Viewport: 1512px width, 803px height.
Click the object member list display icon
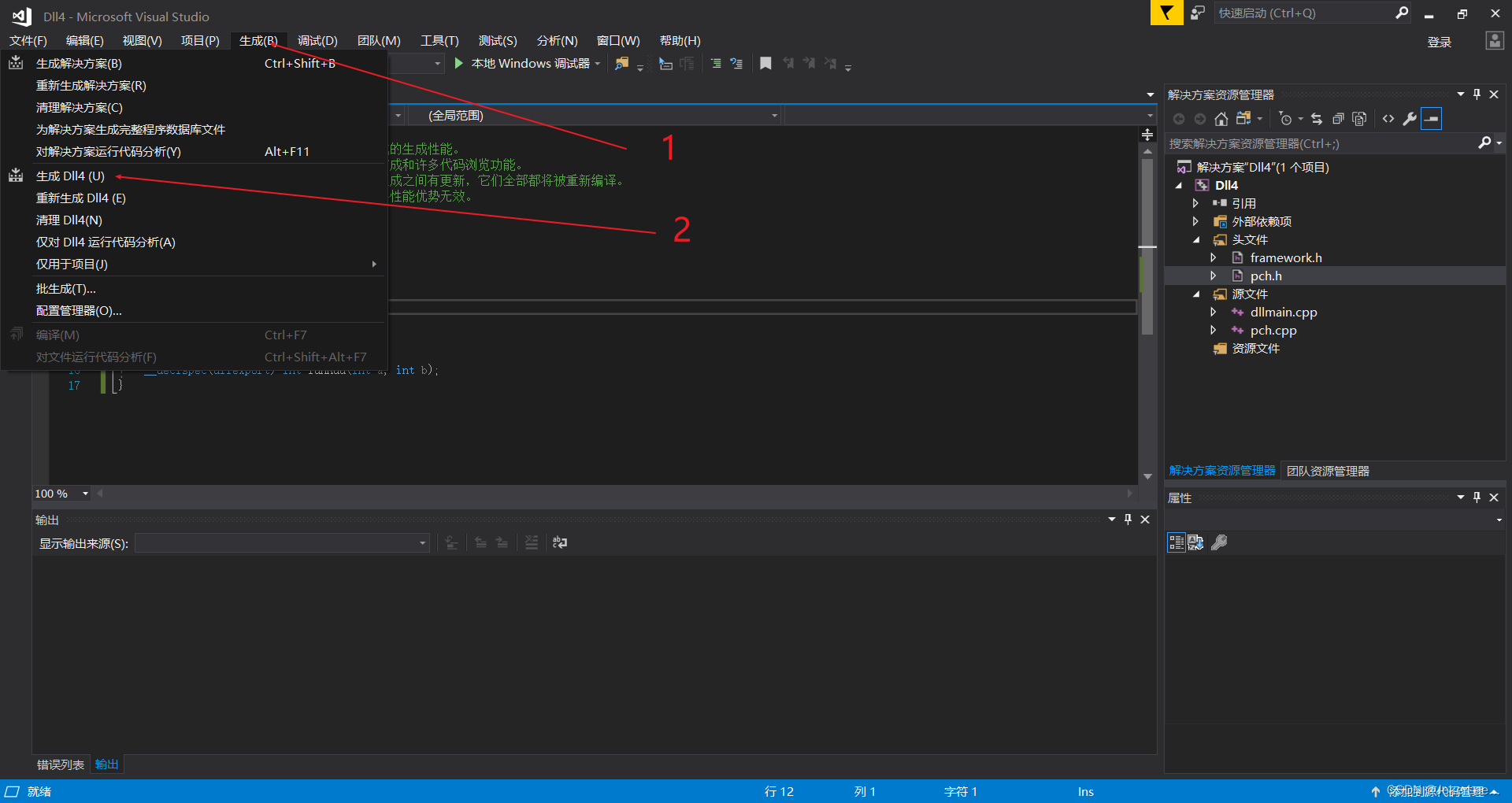click(666, 64)
